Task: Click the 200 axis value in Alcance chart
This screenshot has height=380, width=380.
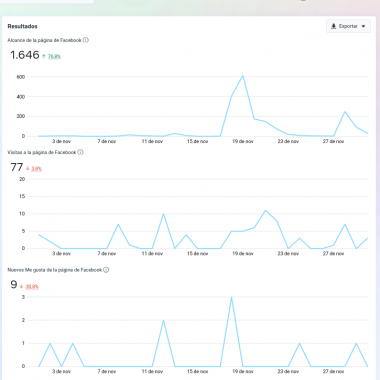Action: tap(21, 116)
